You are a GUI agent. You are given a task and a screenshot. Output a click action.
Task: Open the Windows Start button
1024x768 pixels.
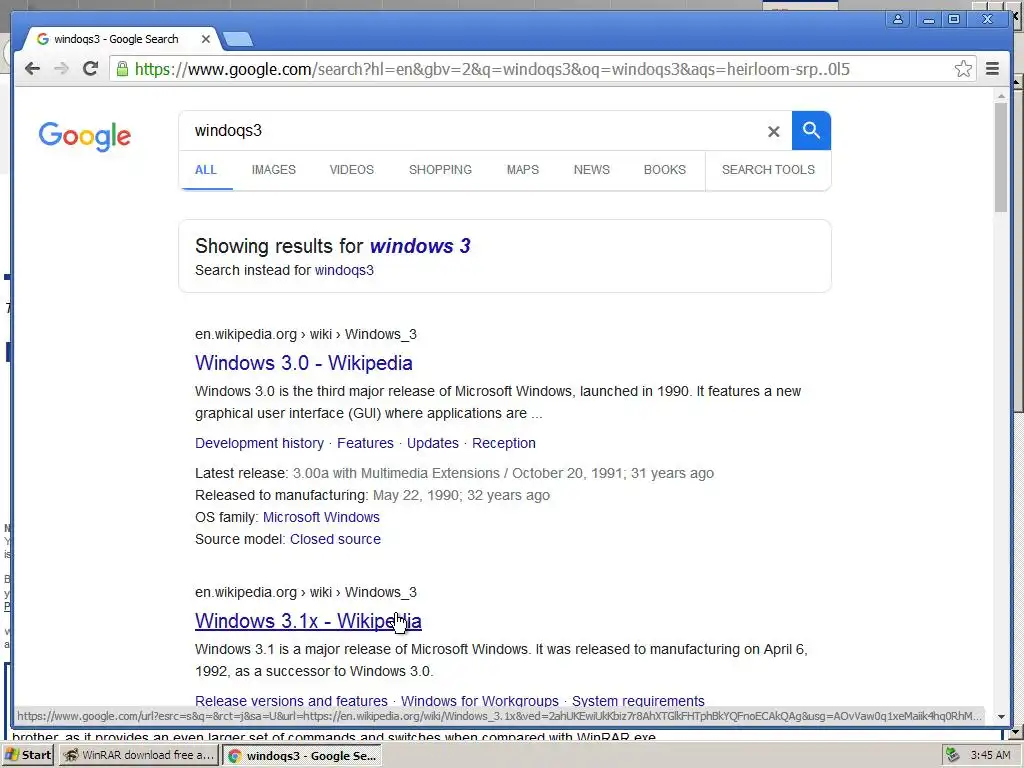29,755
